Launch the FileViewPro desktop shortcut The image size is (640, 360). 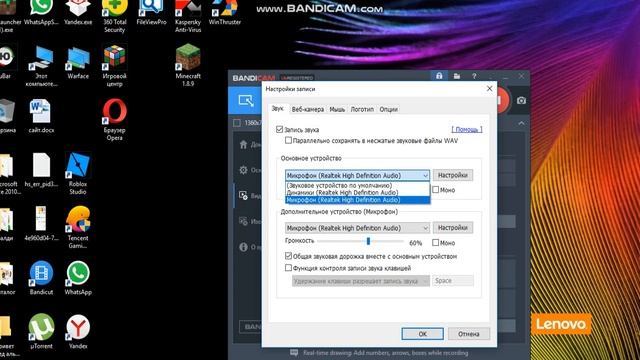tap(151, 12)
